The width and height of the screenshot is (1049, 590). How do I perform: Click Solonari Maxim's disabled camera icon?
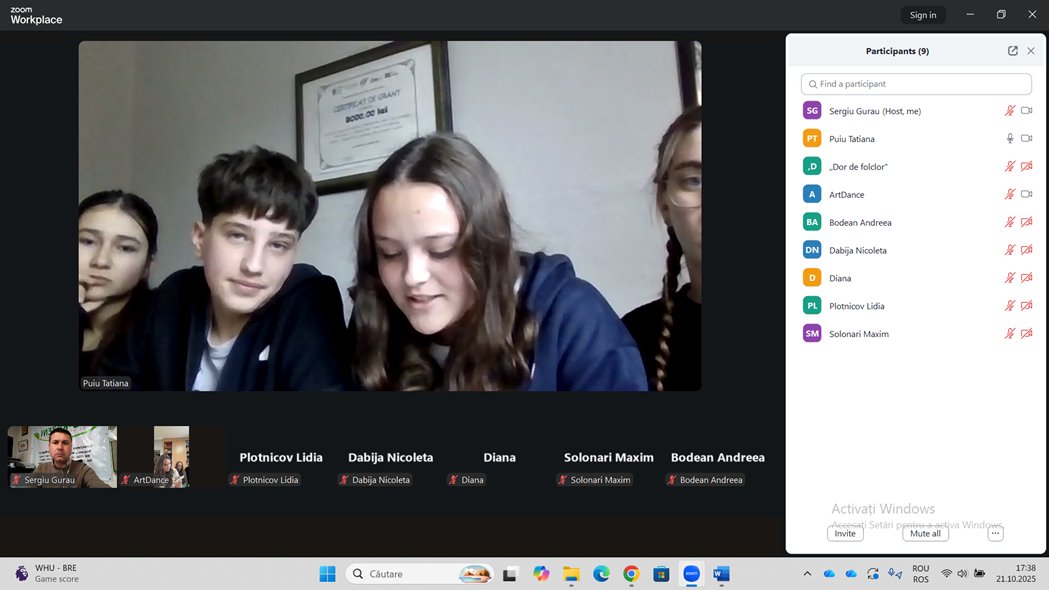tap(1026, 334)
